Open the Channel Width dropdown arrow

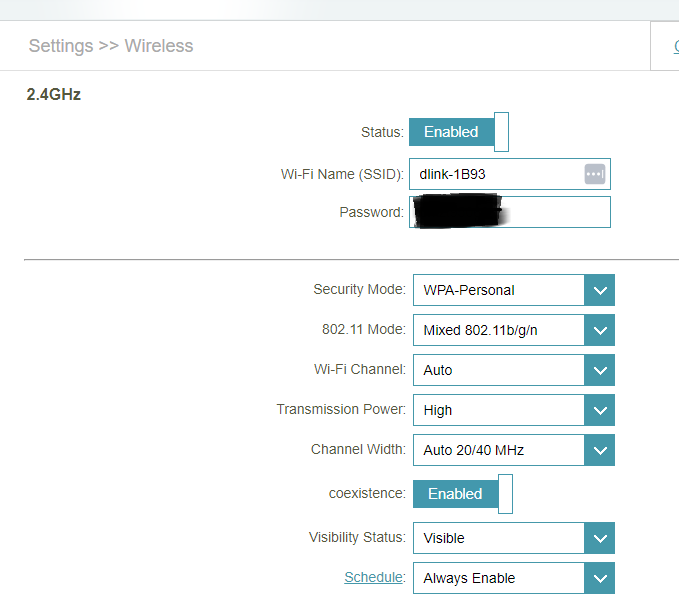coord(599,450)
